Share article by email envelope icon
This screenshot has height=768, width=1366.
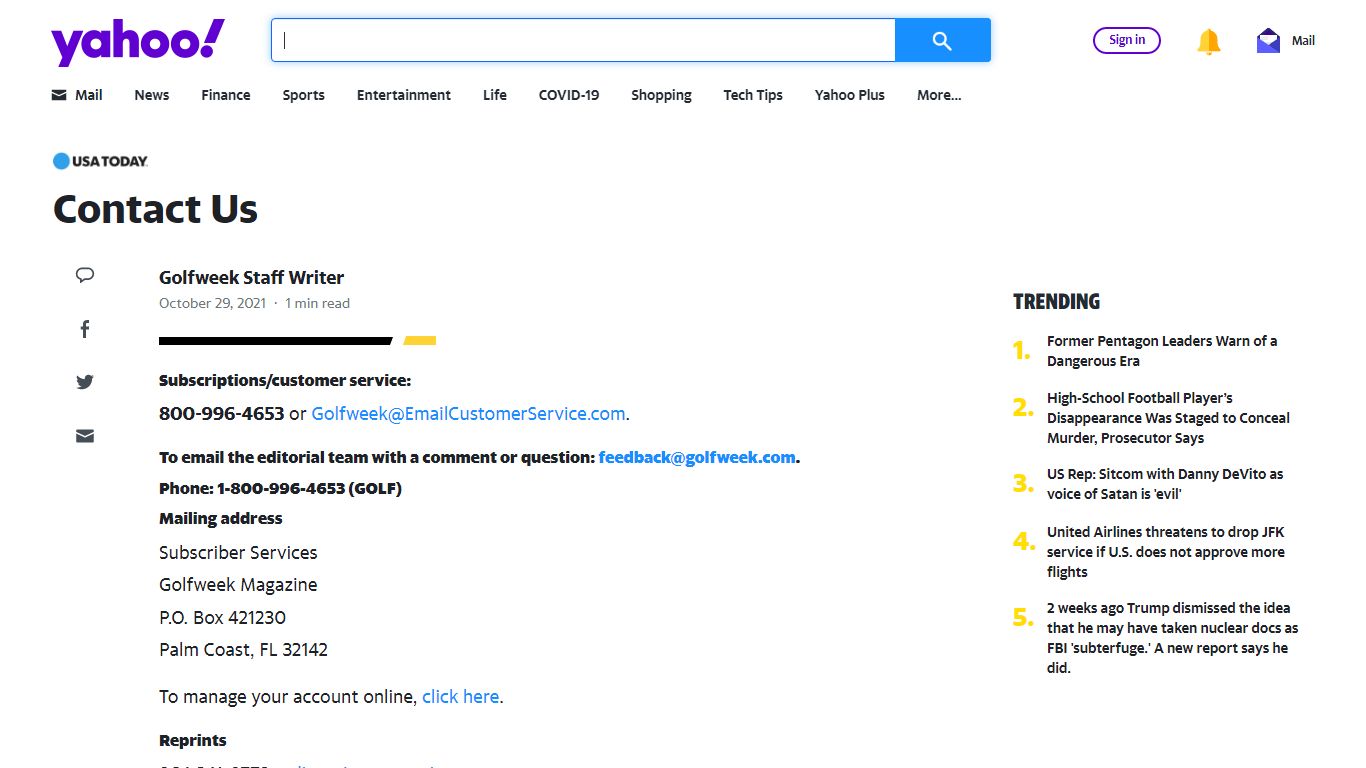[x=85, y=436]
